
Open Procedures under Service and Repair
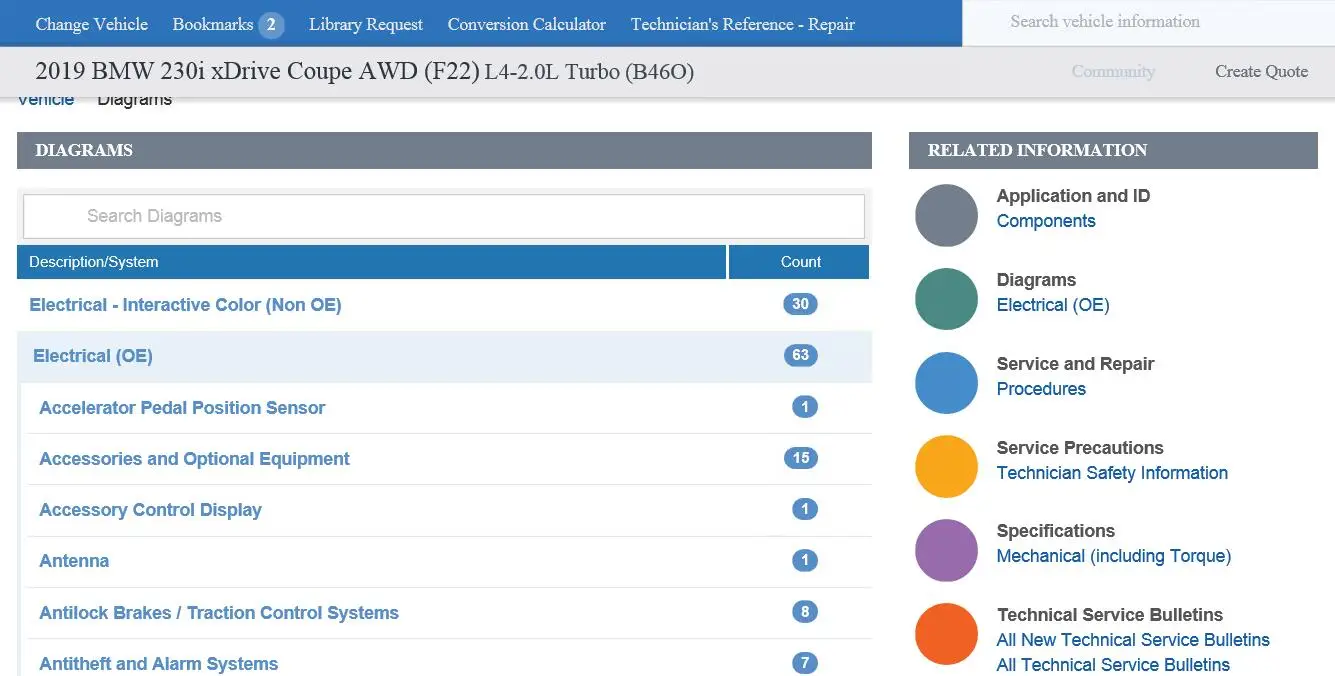click(1041, 389)
